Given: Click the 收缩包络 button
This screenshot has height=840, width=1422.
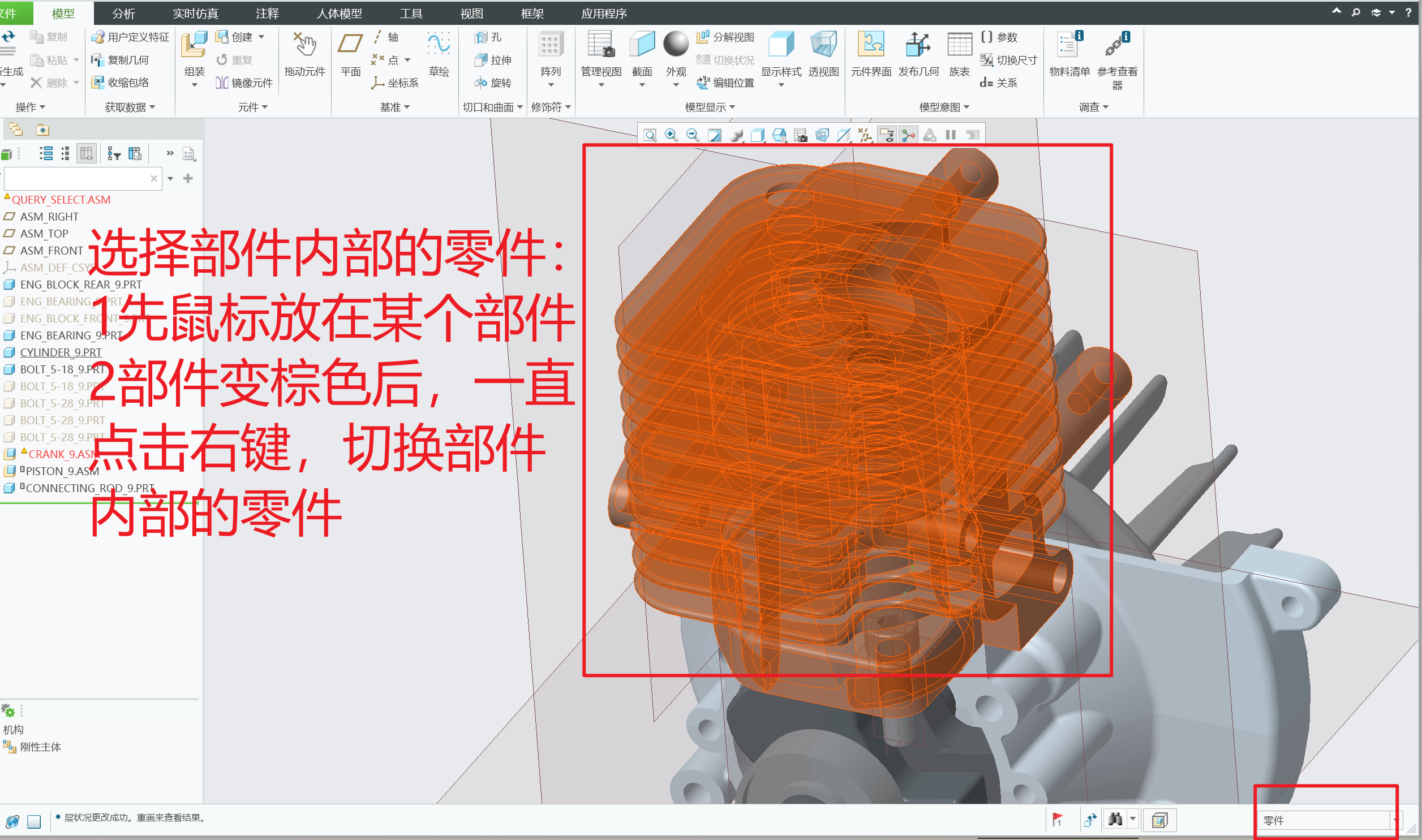Looking at the screenshot, I should 122,83.
